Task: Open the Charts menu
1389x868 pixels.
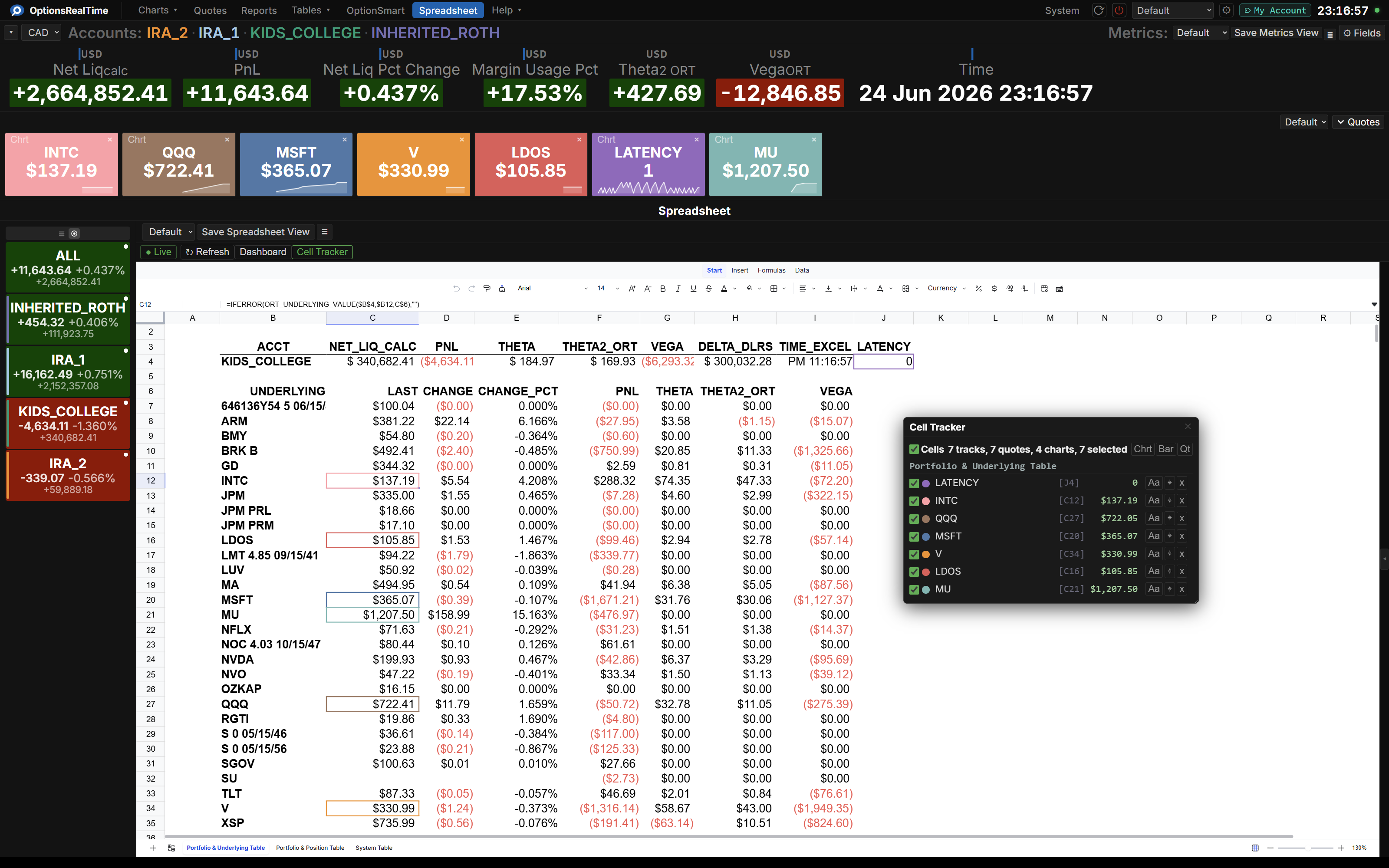Action: [x=157, y=10]
